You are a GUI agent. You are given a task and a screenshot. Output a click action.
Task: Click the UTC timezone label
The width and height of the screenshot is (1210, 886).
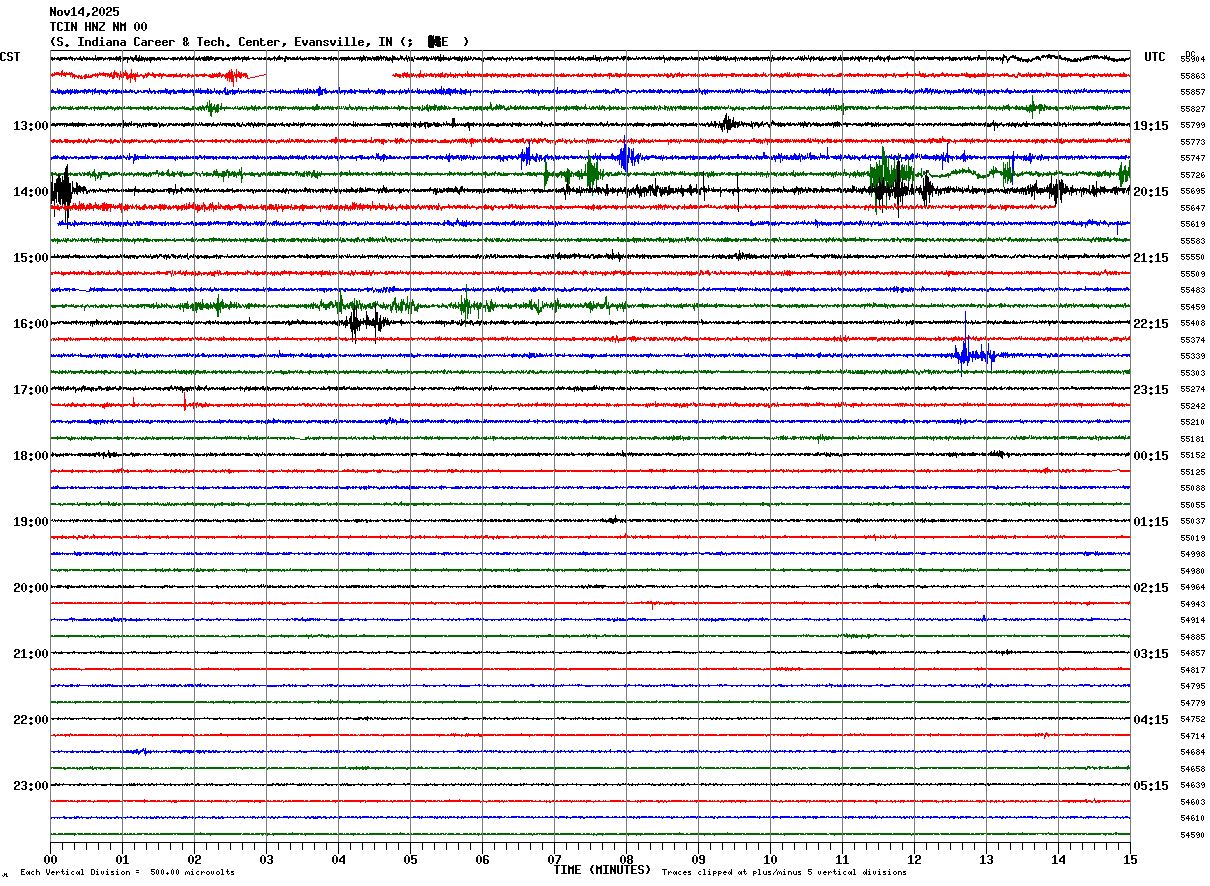tap(1155, 57)
